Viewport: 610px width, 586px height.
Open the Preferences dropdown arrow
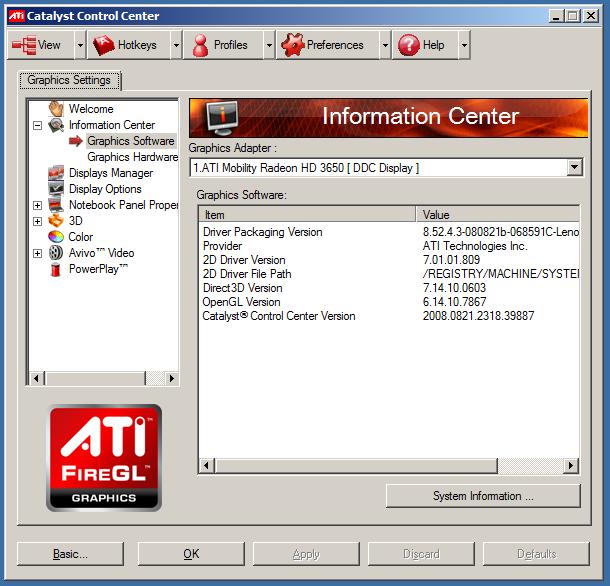[x=385, y=45]
